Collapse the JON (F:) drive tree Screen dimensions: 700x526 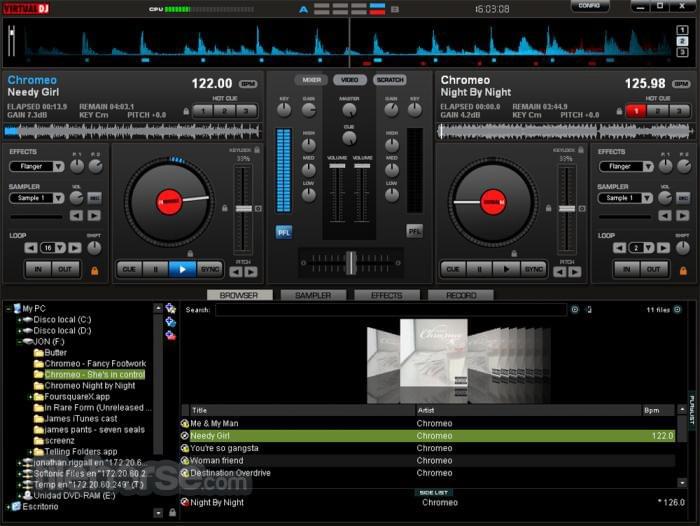[x=19, y=342]
